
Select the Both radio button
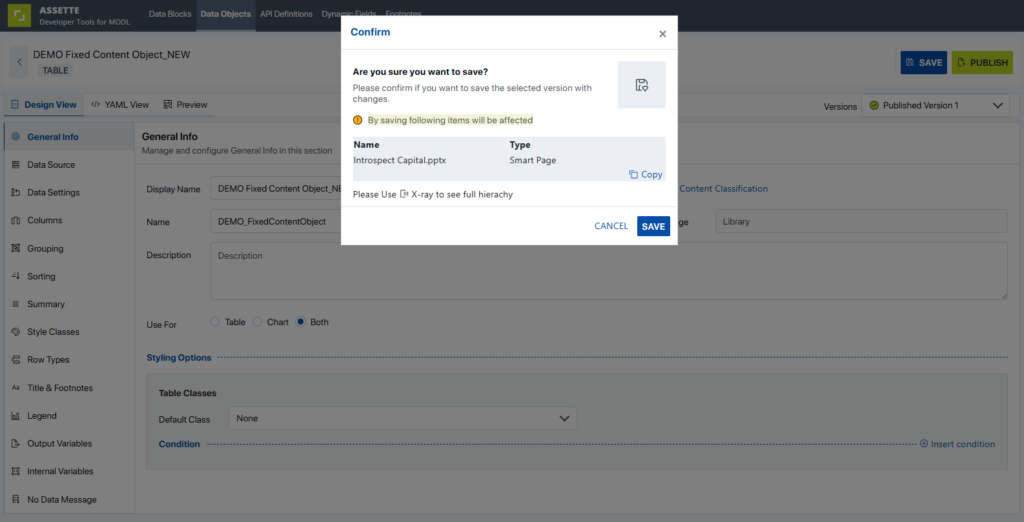tap(300, 322)
